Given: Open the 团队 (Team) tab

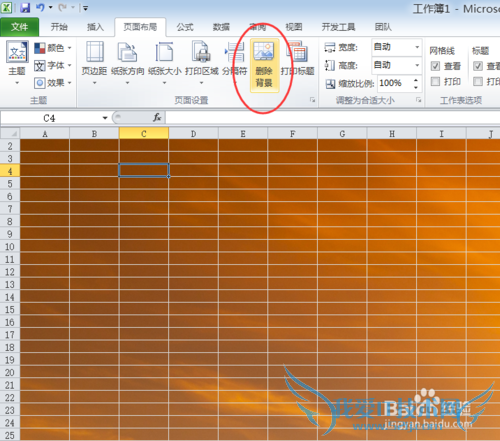Looking at the screenshot, I should click(x=383, y=27).
